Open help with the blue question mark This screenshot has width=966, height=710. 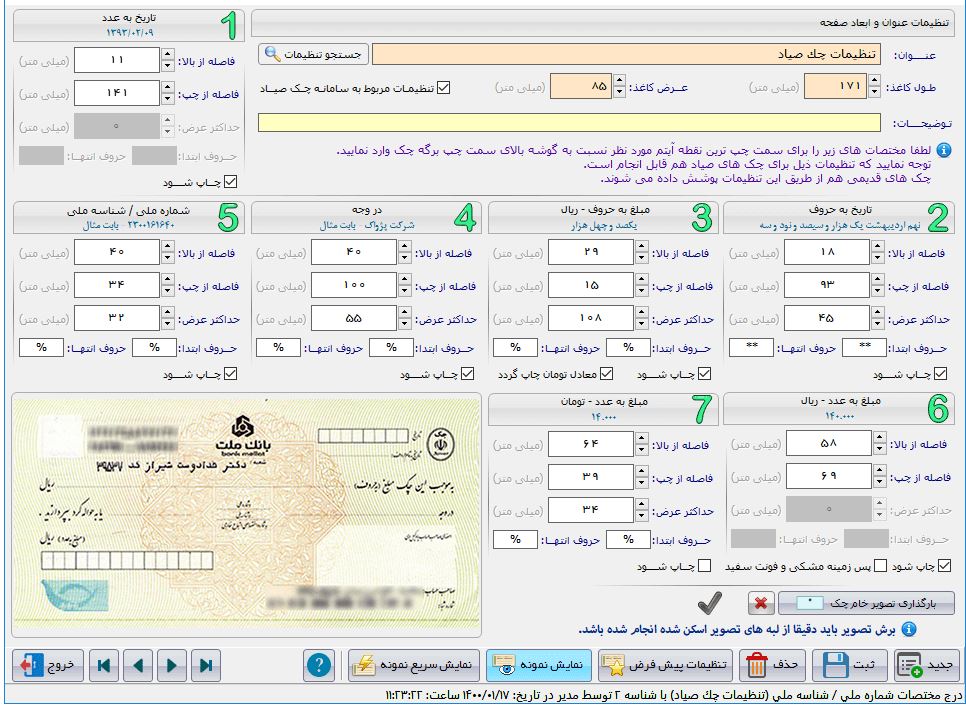click(x=318, y=664)
